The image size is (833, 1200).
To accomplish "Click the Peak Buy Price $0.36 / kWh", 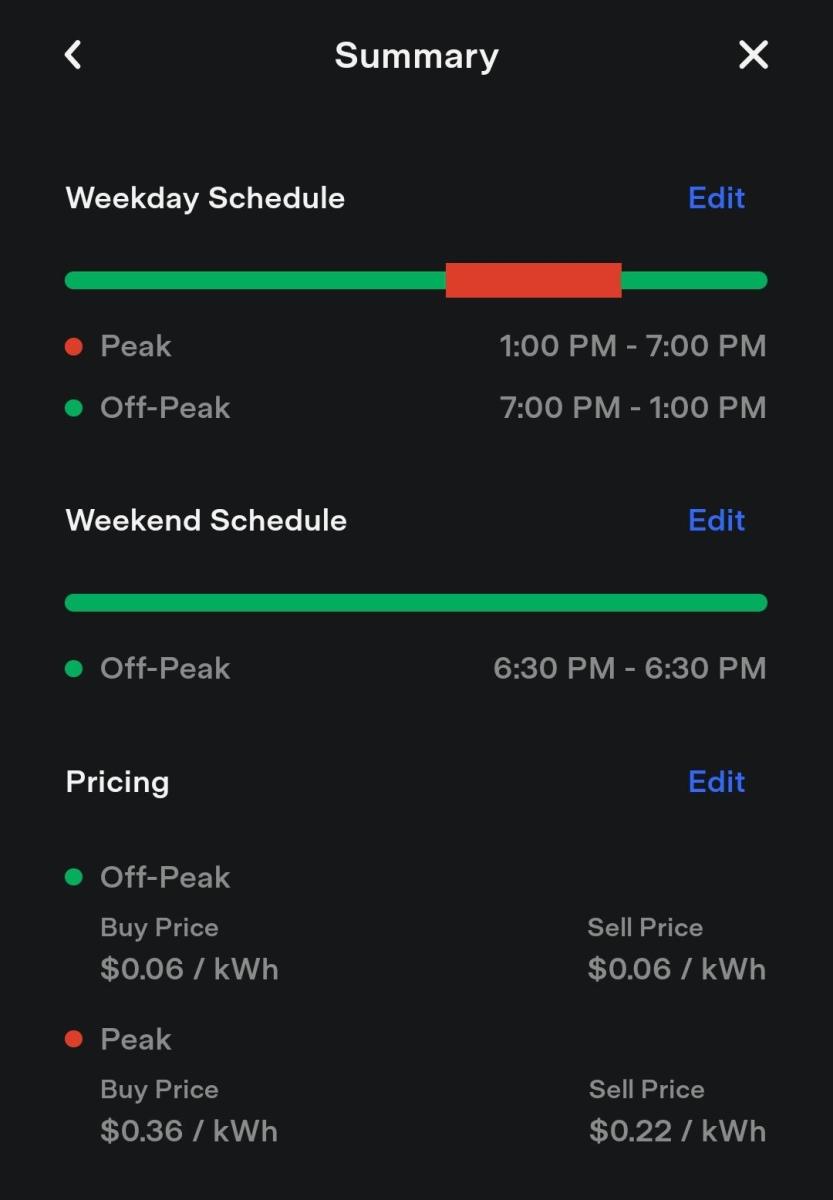I will tap(189, 1131).
